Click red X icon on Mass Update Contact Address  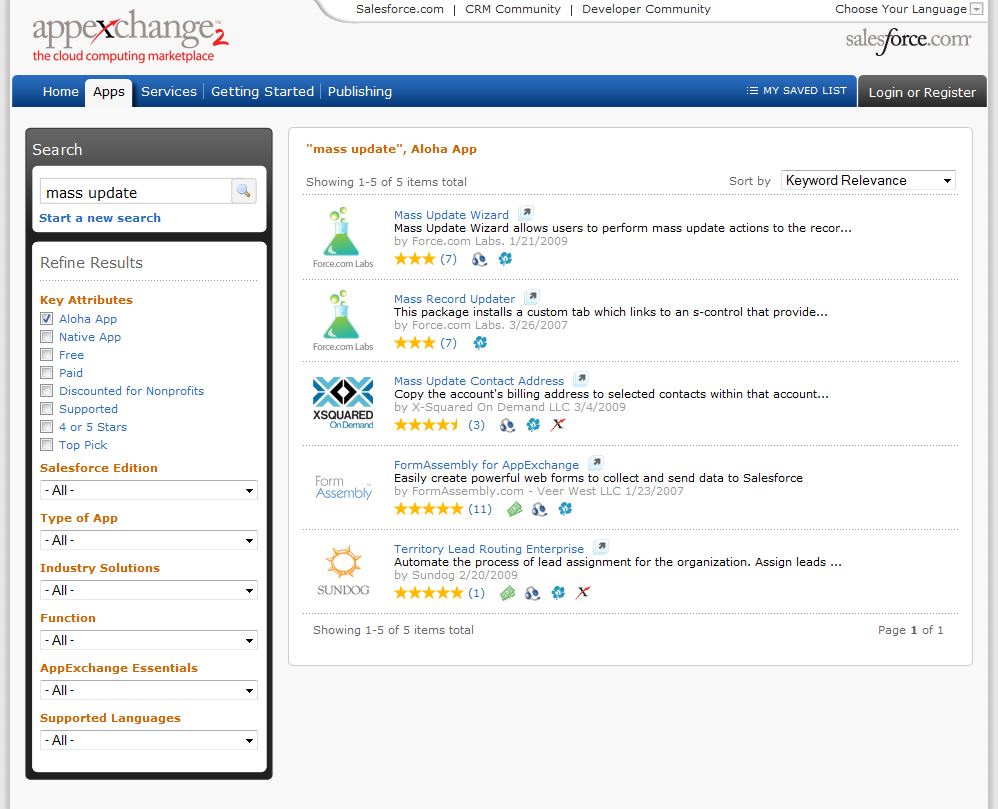558,425
